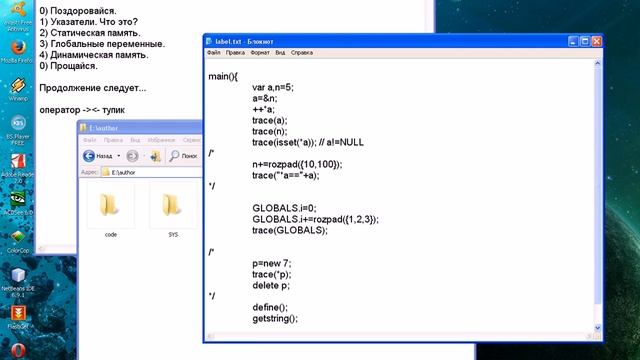Viewport: 640px width, 360px height.
Task: Click the line 'delete p;' in Notepad
Action: click(x=271, y=285)
